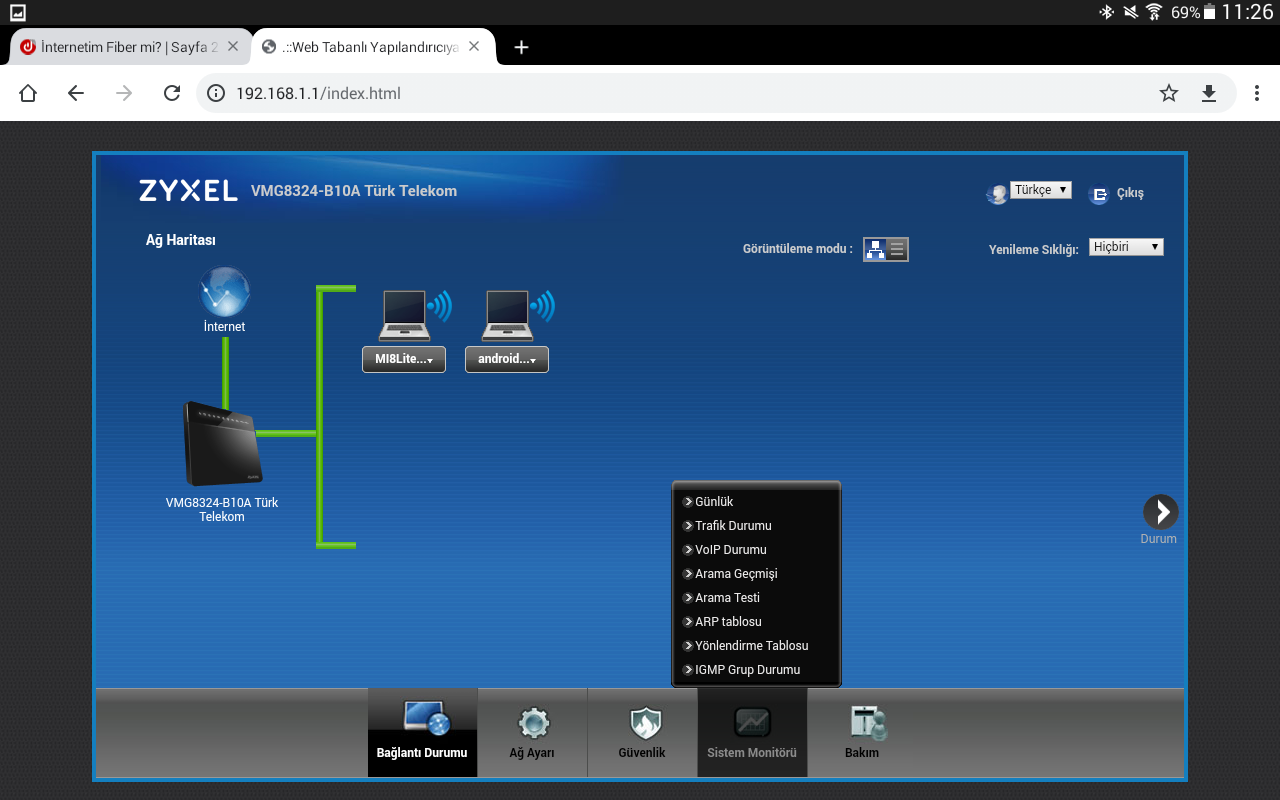Open the Güvenlik shield section
The image size is (1280, 800).
tap(642, 732)
